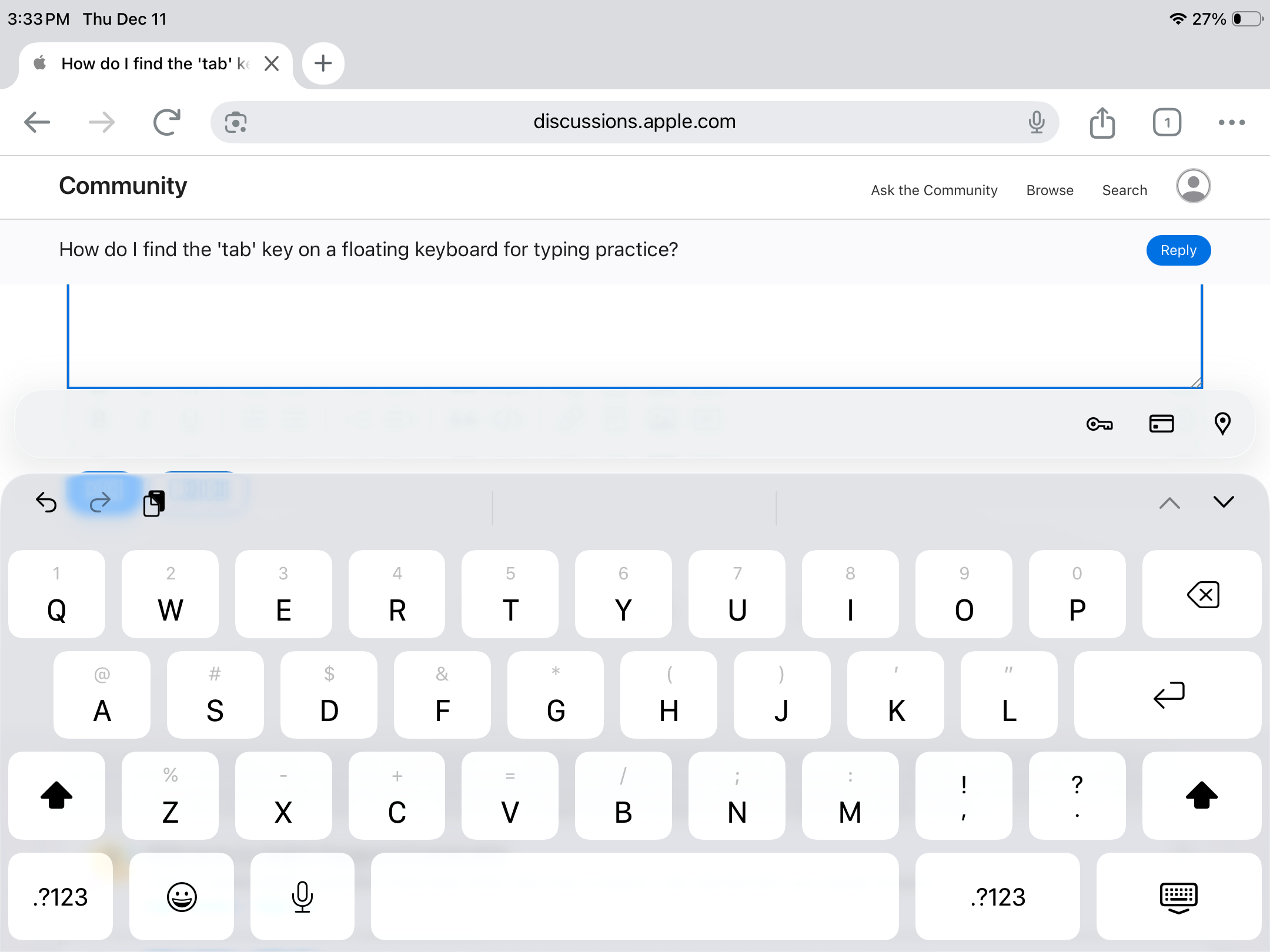Open the tab switcher showing 1 tab
Image resolution: width=1270 pixels, height=952 pixels.
click(1167, 122)
